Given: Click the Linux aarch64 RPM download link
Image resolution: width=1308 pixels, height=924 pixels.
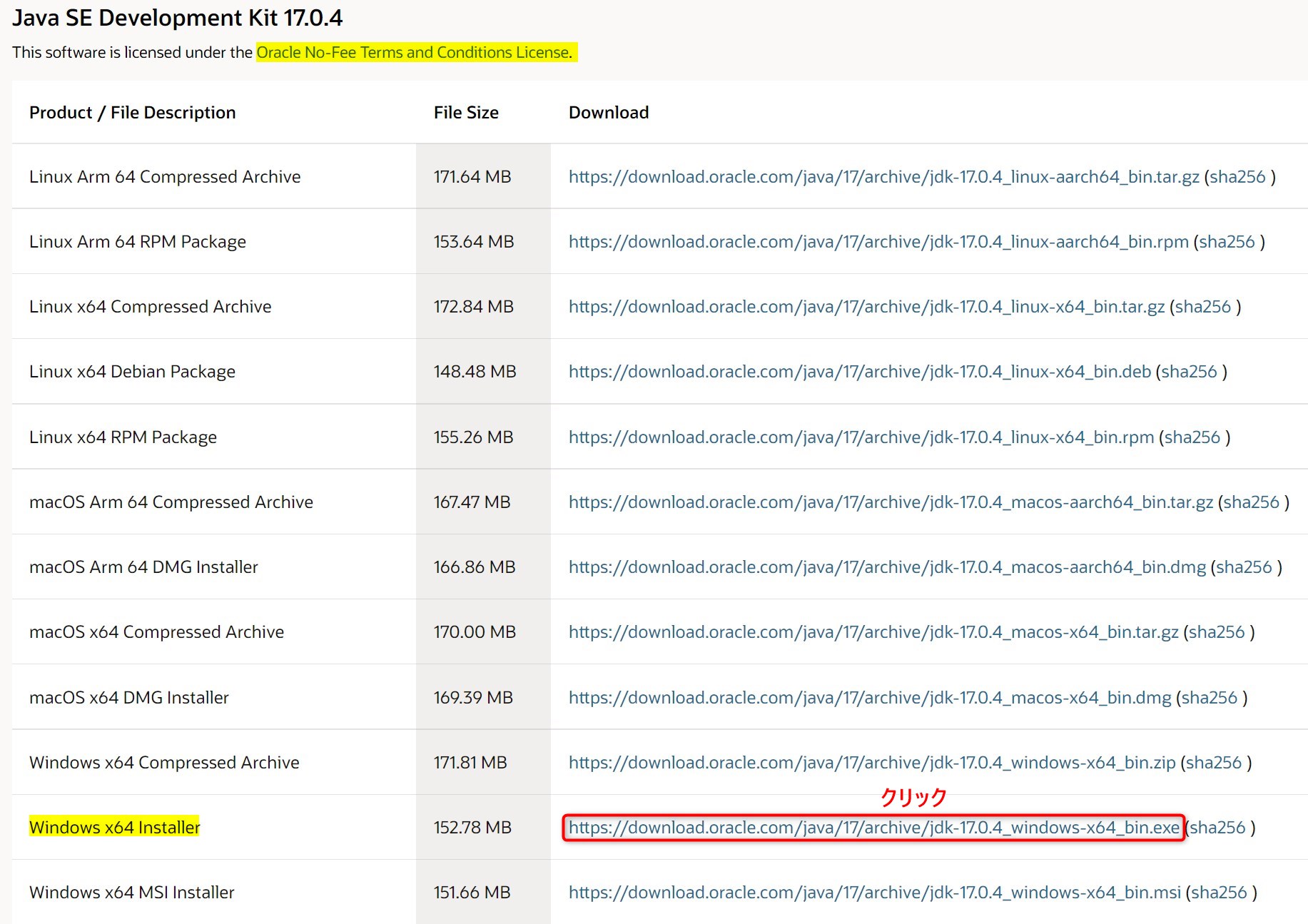Looking at the screenshot, I should pyautogui.click(x=878, y=242).
